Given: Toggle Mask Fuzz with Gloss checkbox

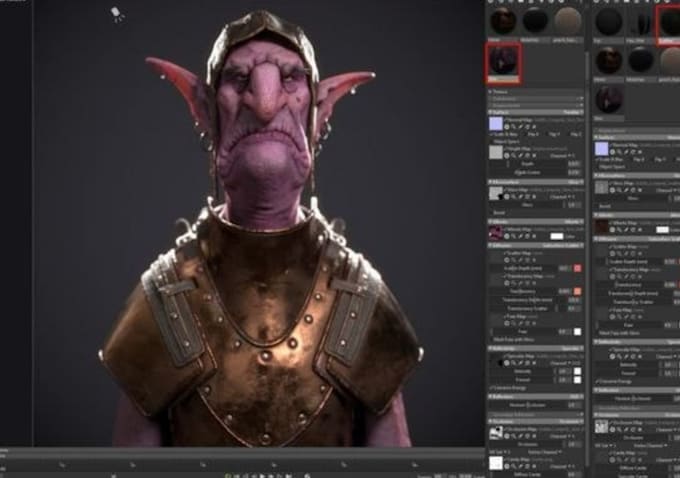Looking at the screenshot, I should pyautogui.click(x=492, y=340).
